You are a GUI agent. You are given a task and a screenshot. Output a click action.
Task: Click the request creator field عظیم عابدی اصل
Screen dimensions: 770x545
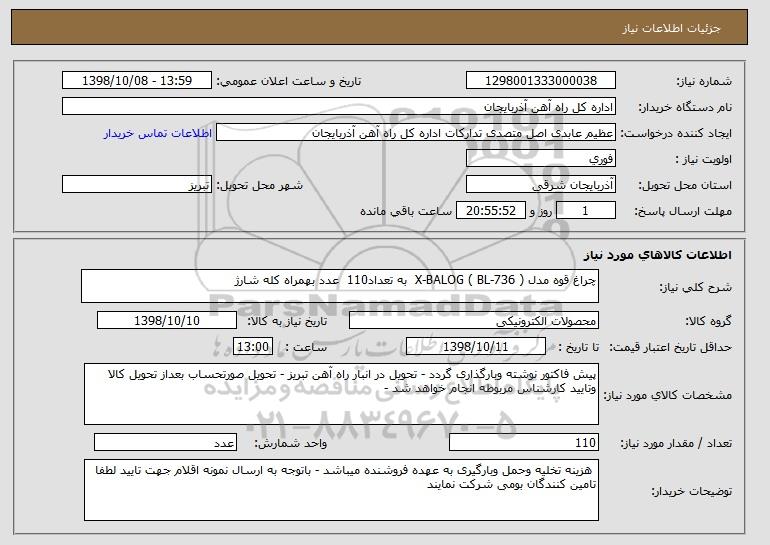[x=416, y=133]
